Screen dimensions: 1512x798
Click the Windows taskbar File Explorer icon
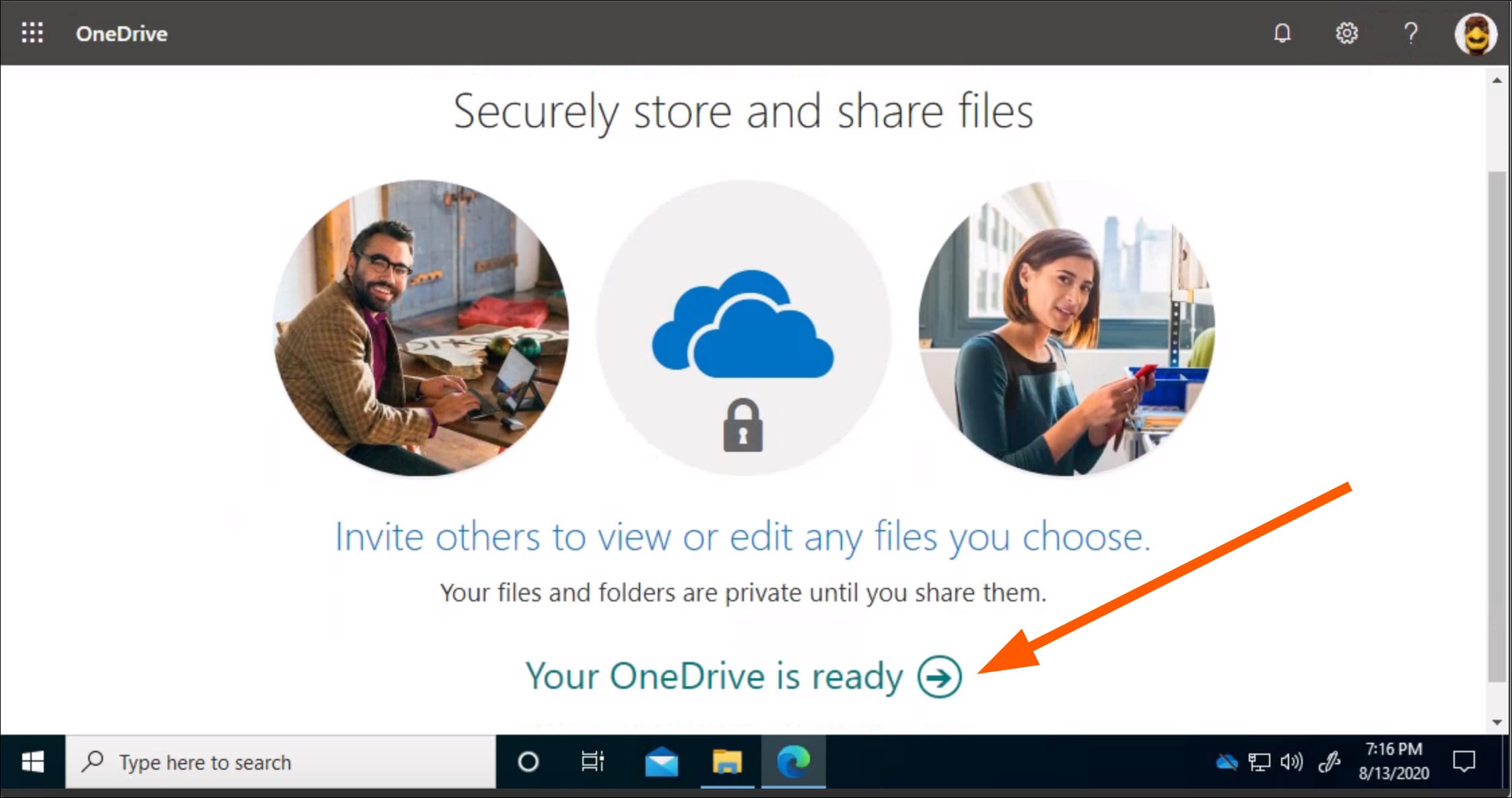726,762
